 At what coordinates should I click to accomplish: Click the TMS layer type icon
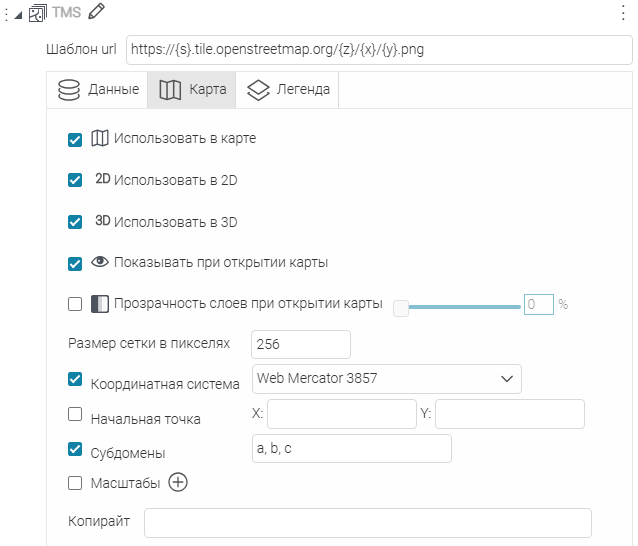(38, 13)
